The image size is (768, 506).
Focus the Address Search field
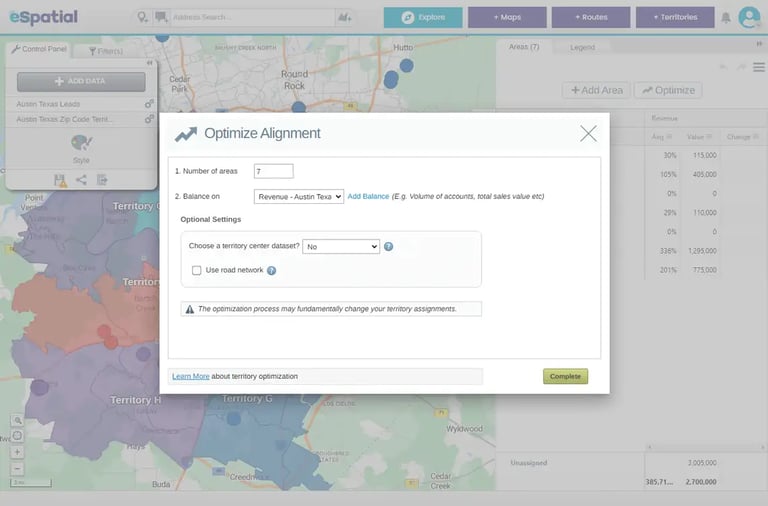(x=252, y=17)
